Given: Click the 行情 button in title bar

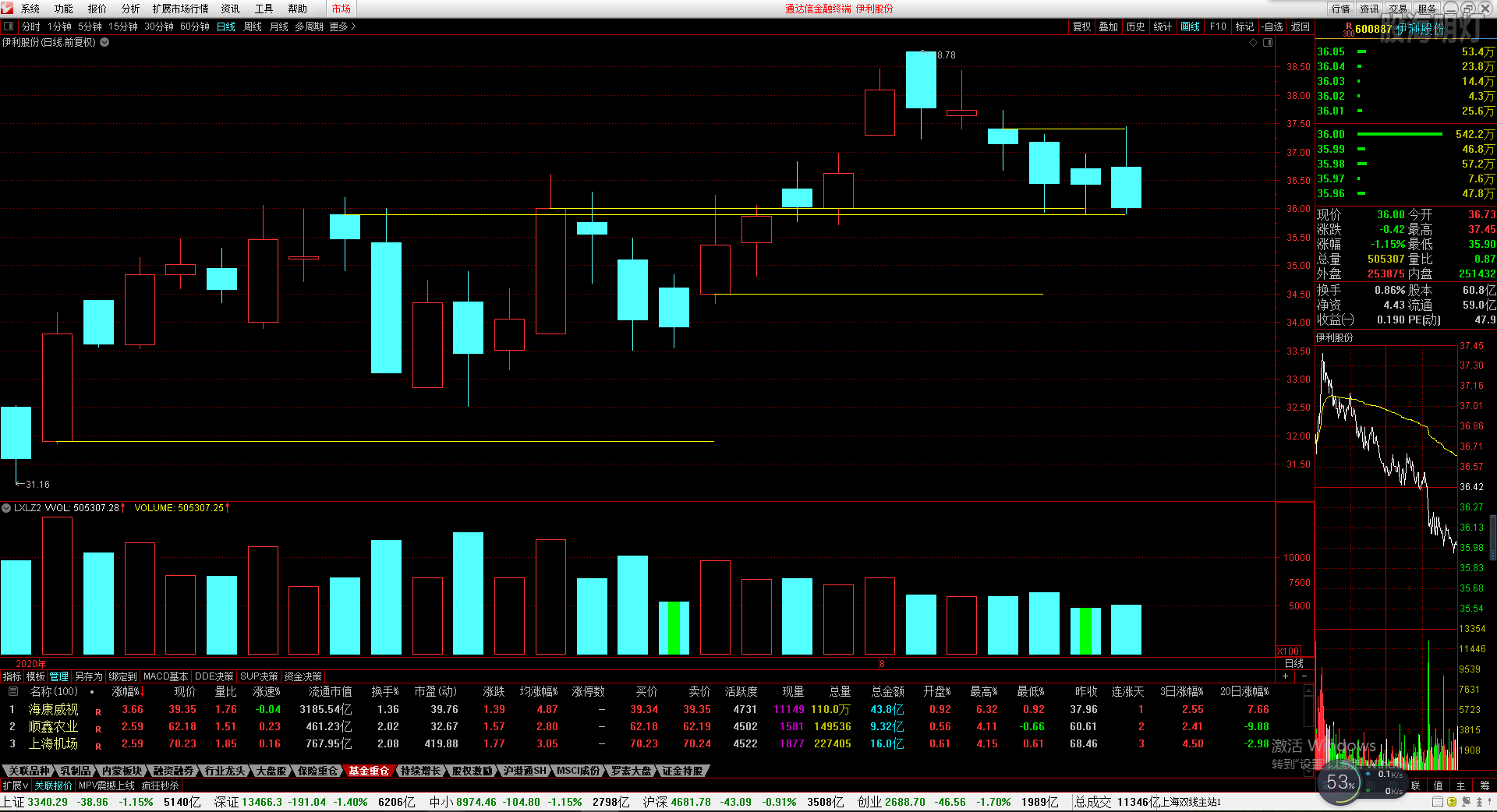Looking at the screenshot, I should (1341, 9).
